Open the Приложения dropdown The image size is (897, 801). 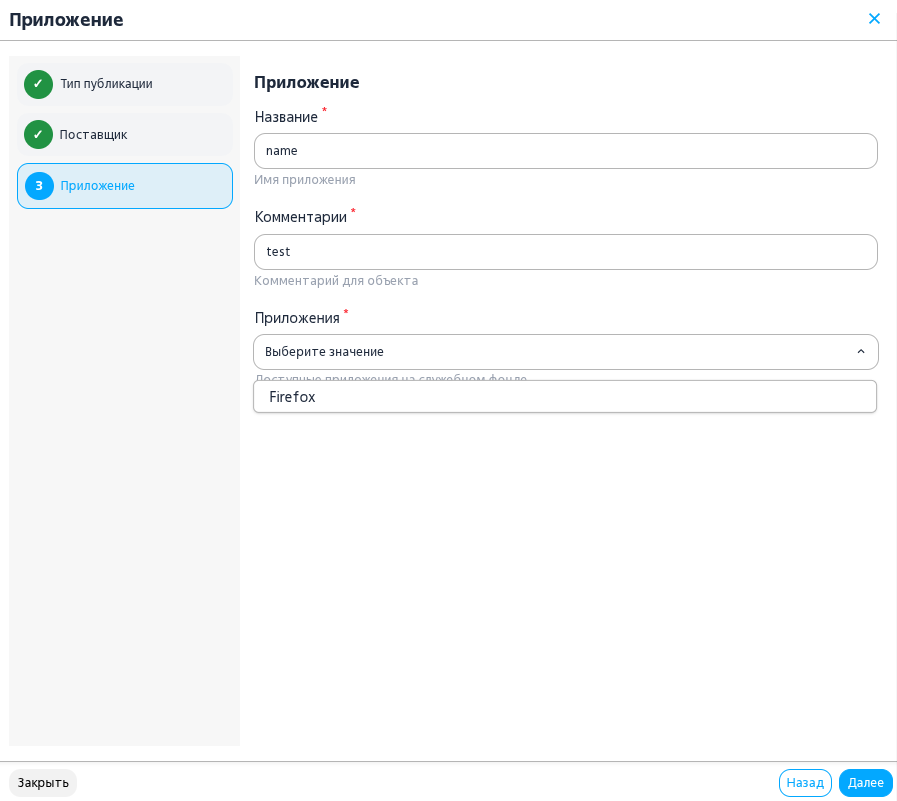point(565,352)
